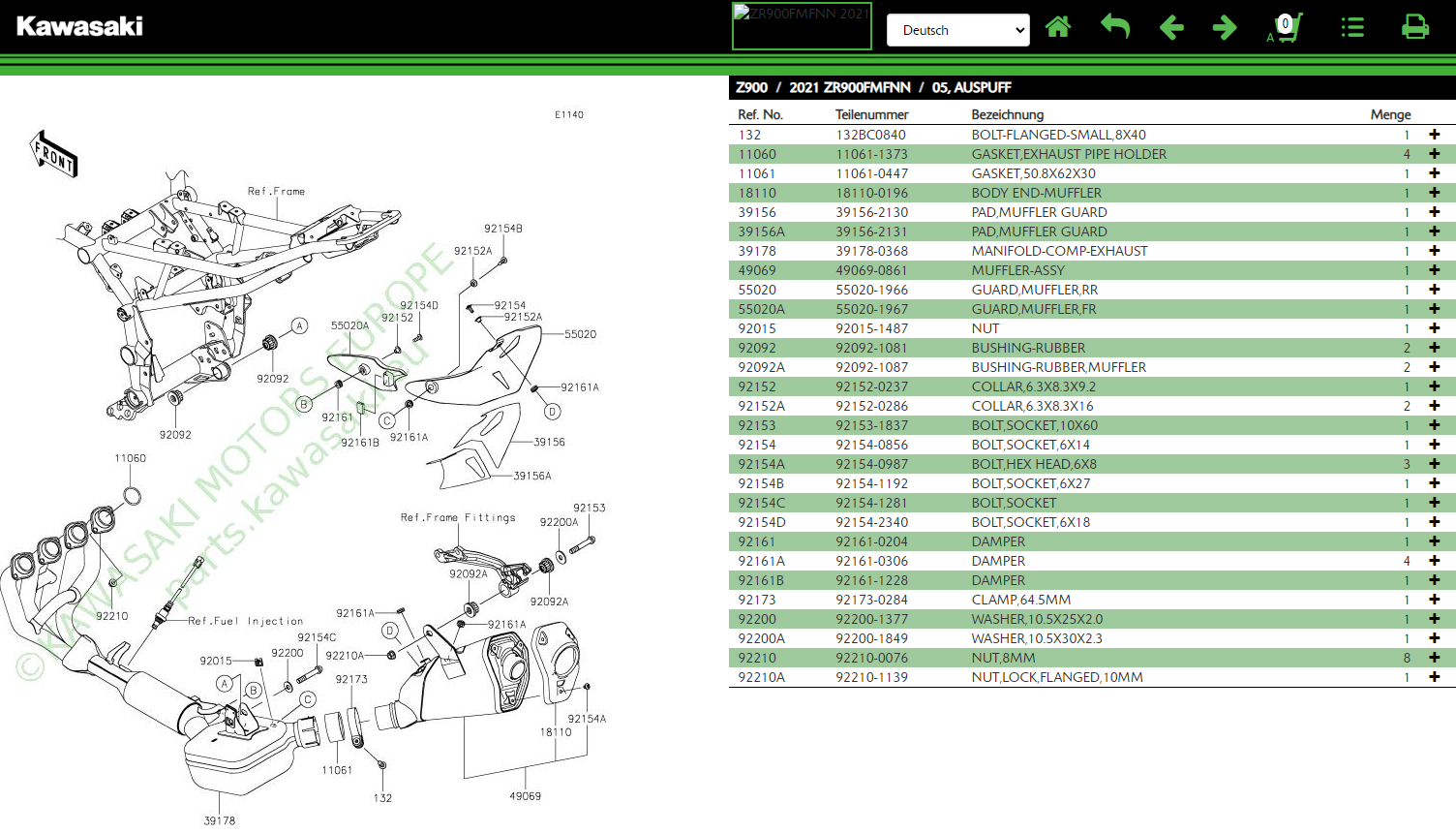1456x834 pixels.
Task: Click the 11060 label in the diagram
Action: 131,458
